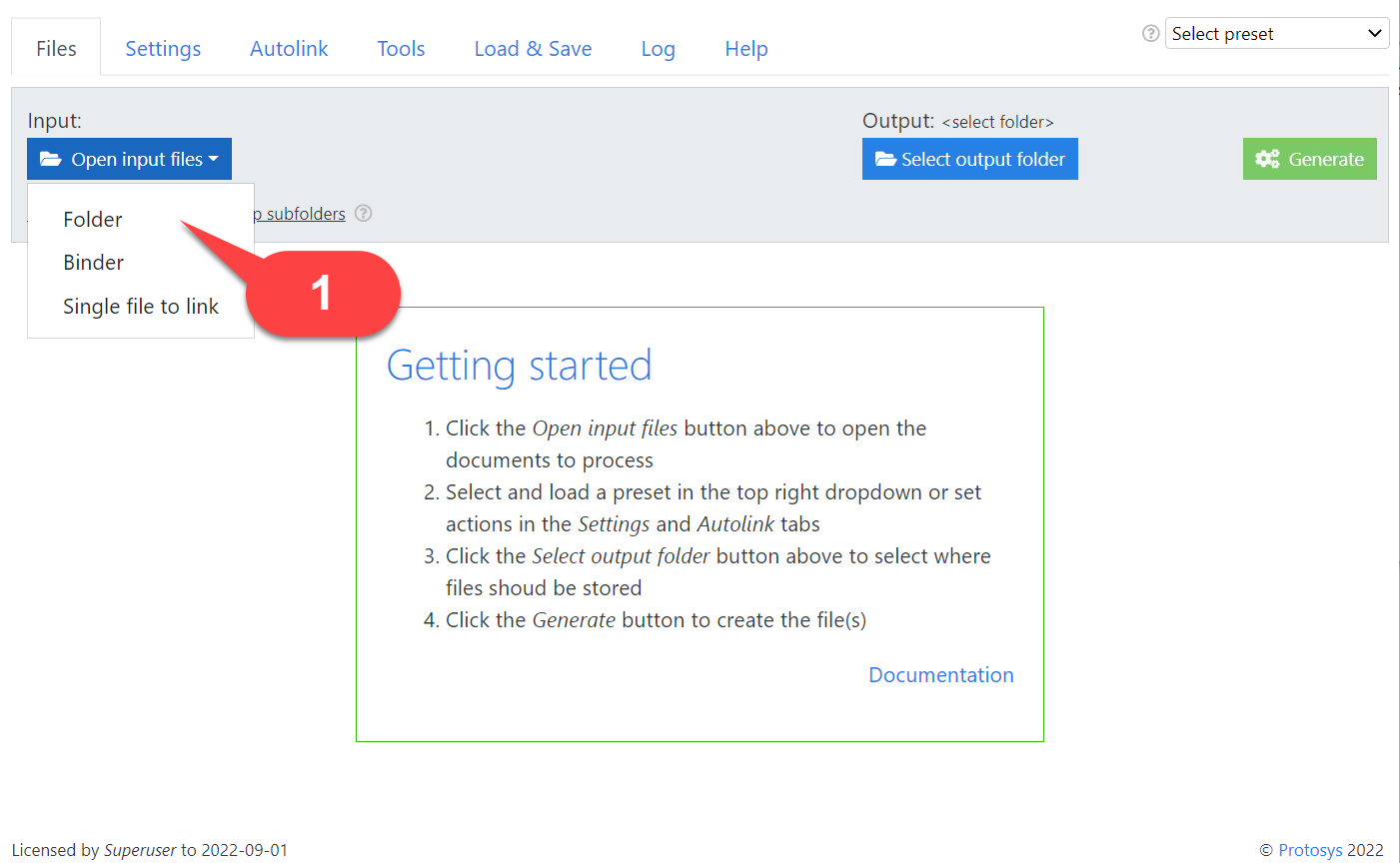Click the Open input files dropdown button
Image resolution: width=1400 pixels, height=863 pixels.
[129, 159]
